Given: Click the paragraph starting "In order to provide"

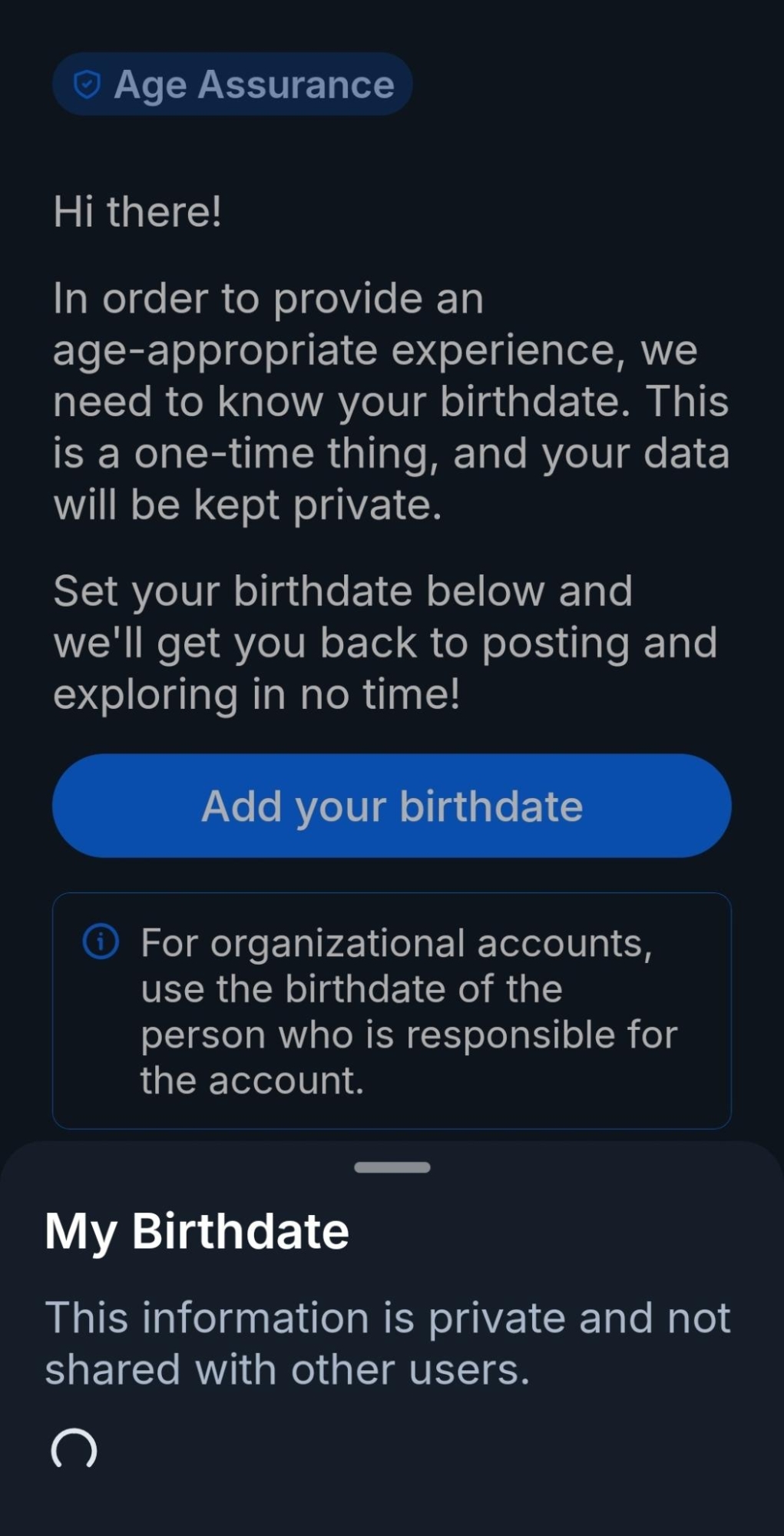Looking at the screenshot, I should 390,401.
